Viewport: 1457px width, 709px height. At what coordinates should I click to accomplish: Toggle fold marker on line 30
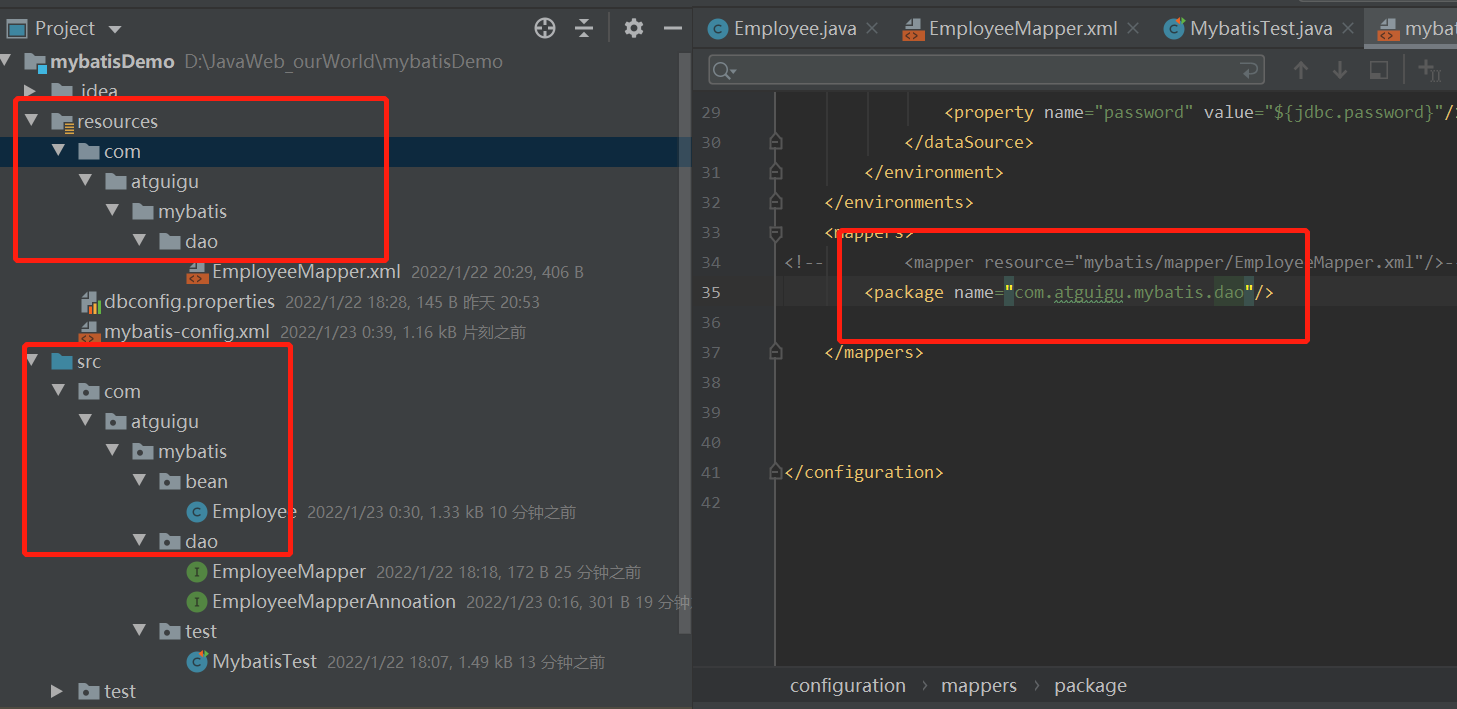click(x=775, y=142)
